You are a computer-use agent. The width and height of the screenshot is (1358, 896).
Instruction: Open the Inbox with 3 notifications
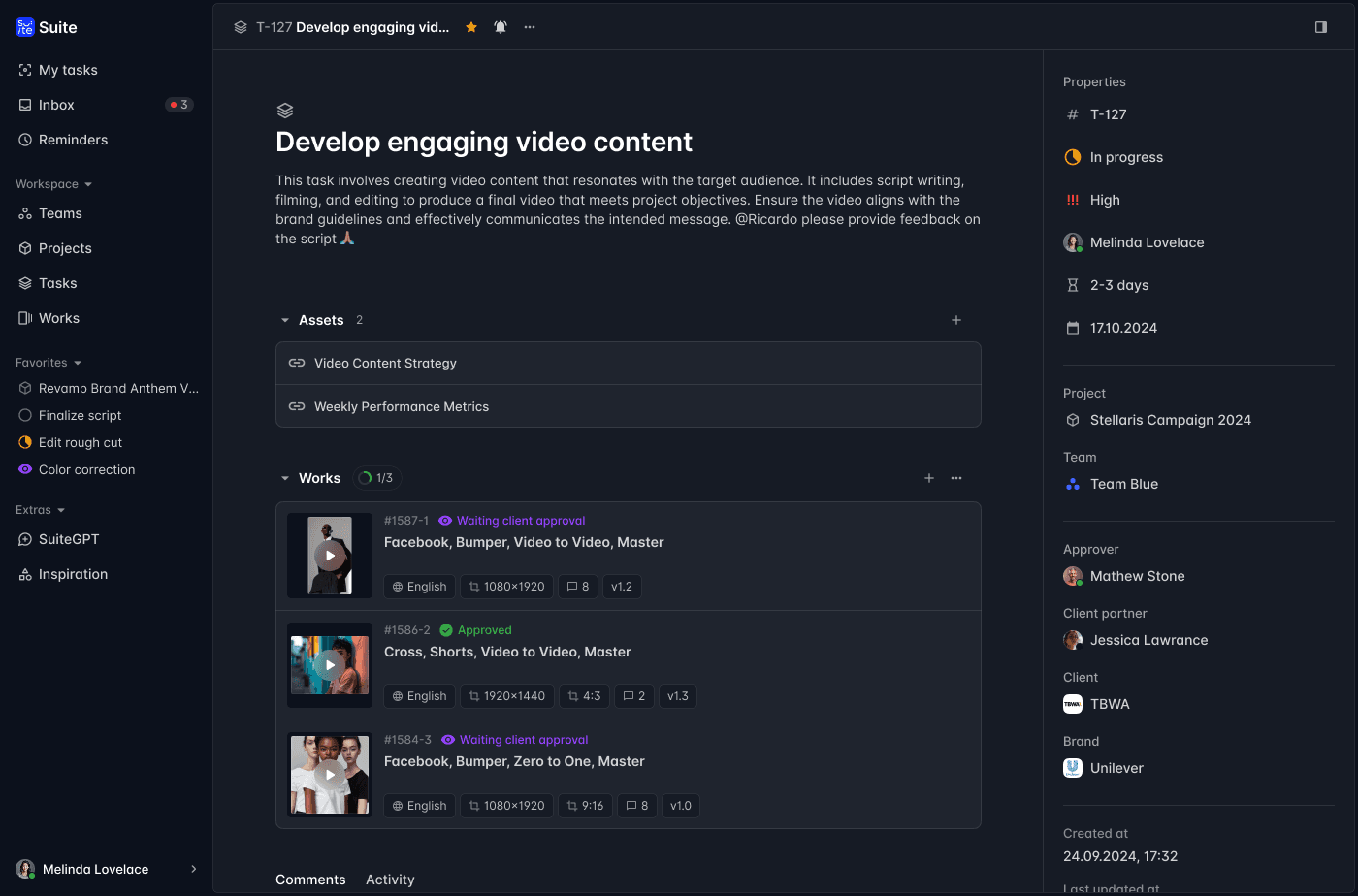coord(56,105)
